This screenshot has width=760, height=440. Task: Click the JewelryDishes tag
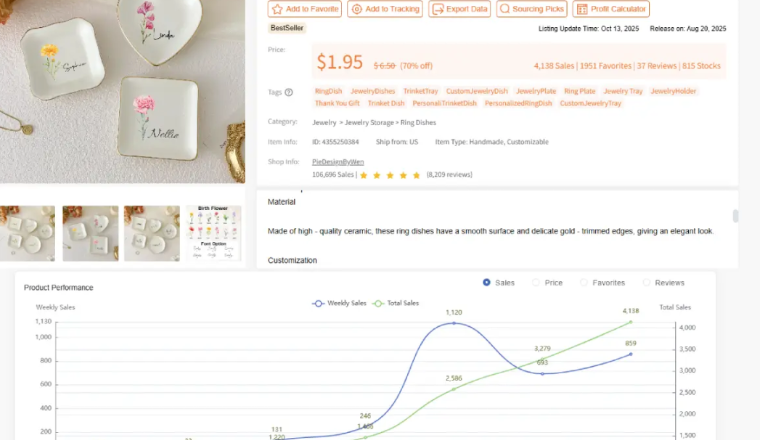tap(373, 91)
